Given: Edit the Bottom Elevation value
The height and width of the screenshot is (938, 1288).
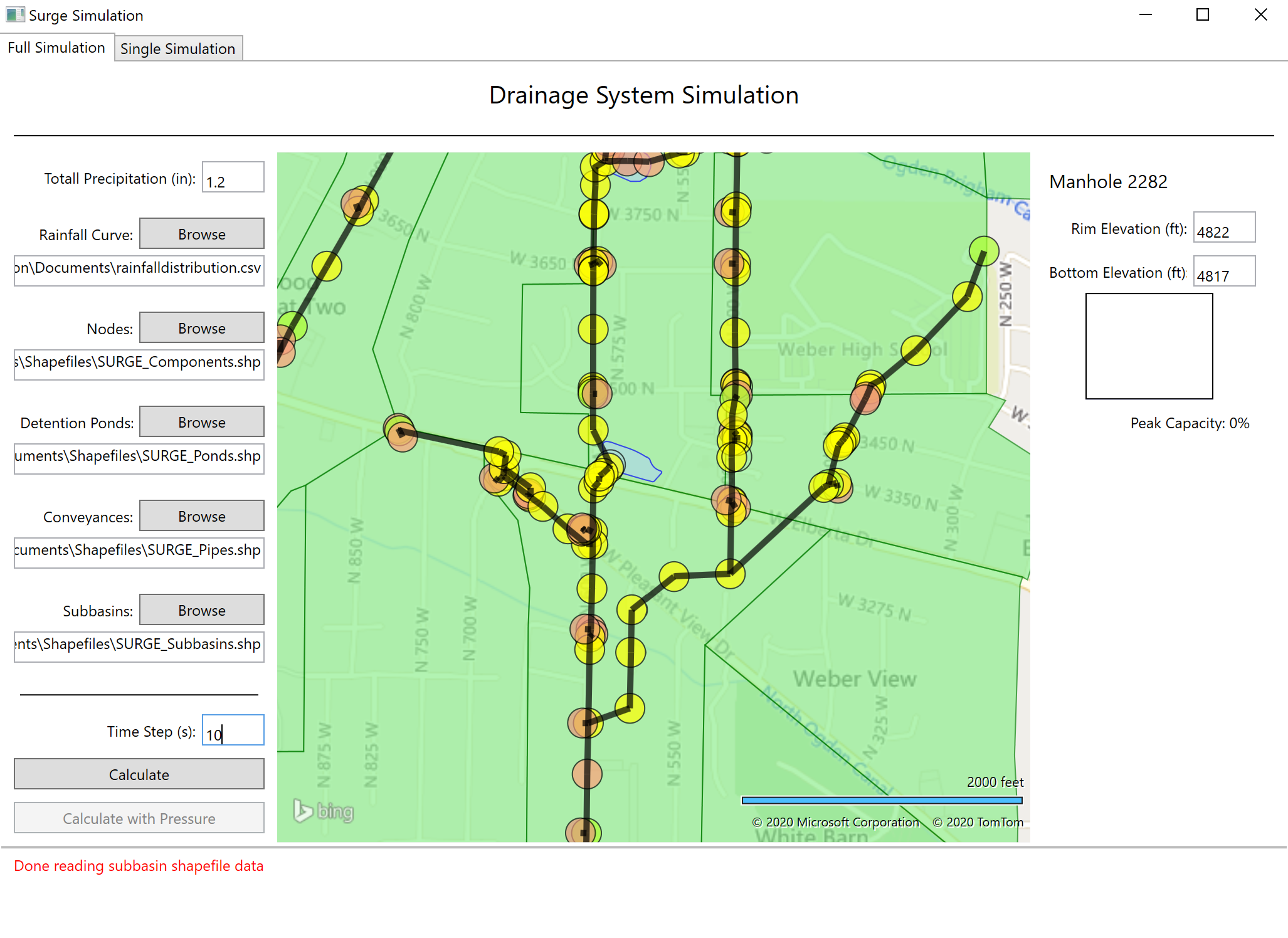Looking at the screenshot, I should pos(1223,272).
